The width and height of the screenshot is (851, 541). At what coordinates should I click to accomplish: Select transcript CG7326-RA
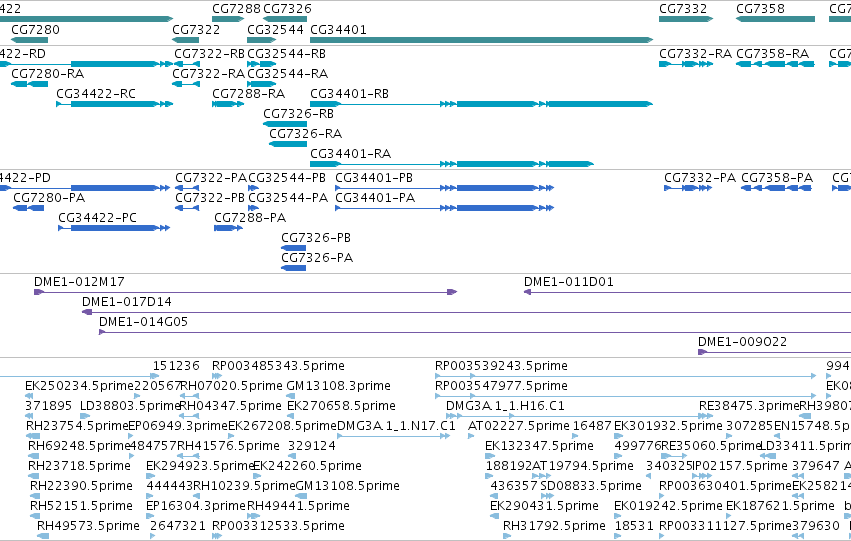click(x=288, y=144)
